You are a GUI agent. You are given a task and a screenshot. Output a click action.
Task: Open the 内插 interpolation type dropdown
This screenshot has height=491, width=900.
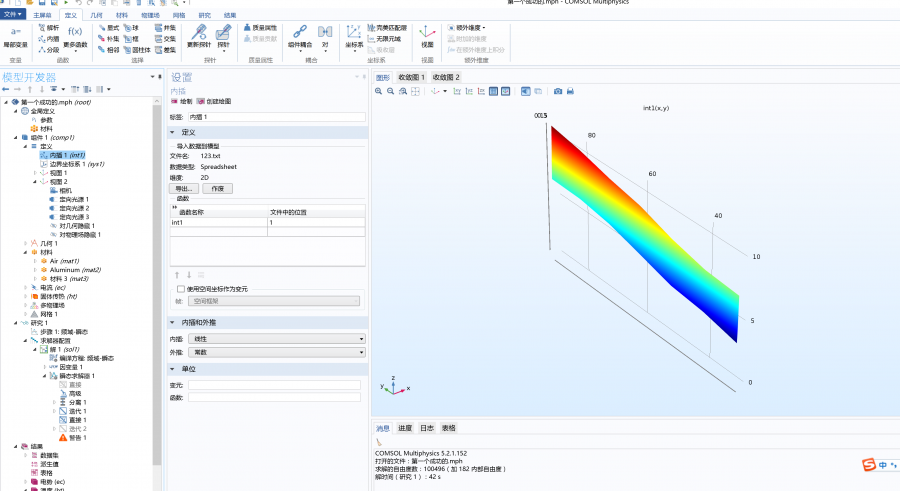[277, 339]
